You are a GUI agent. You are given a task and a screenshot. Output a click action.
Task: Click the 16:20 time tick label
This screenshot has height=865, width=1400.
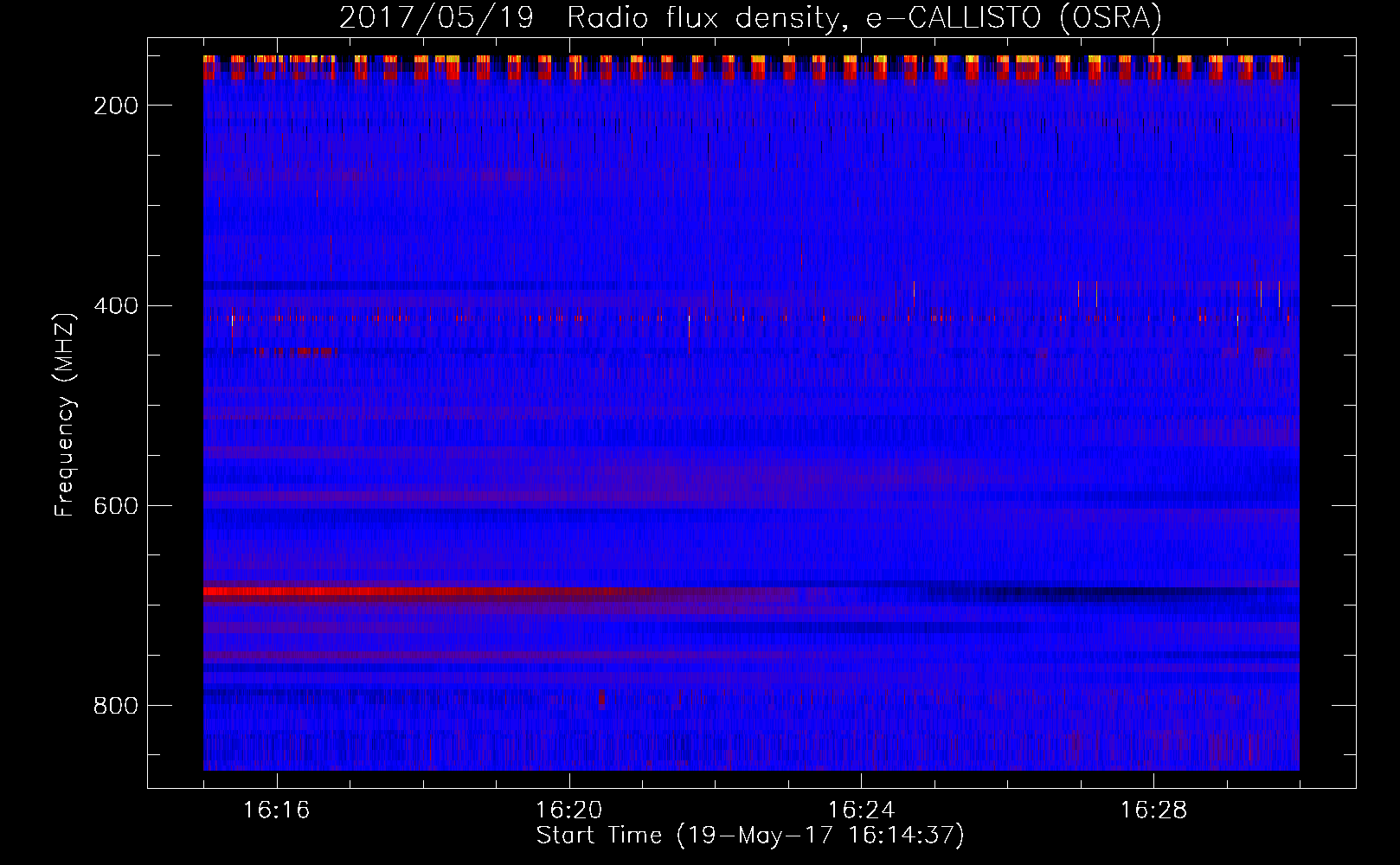569,811
